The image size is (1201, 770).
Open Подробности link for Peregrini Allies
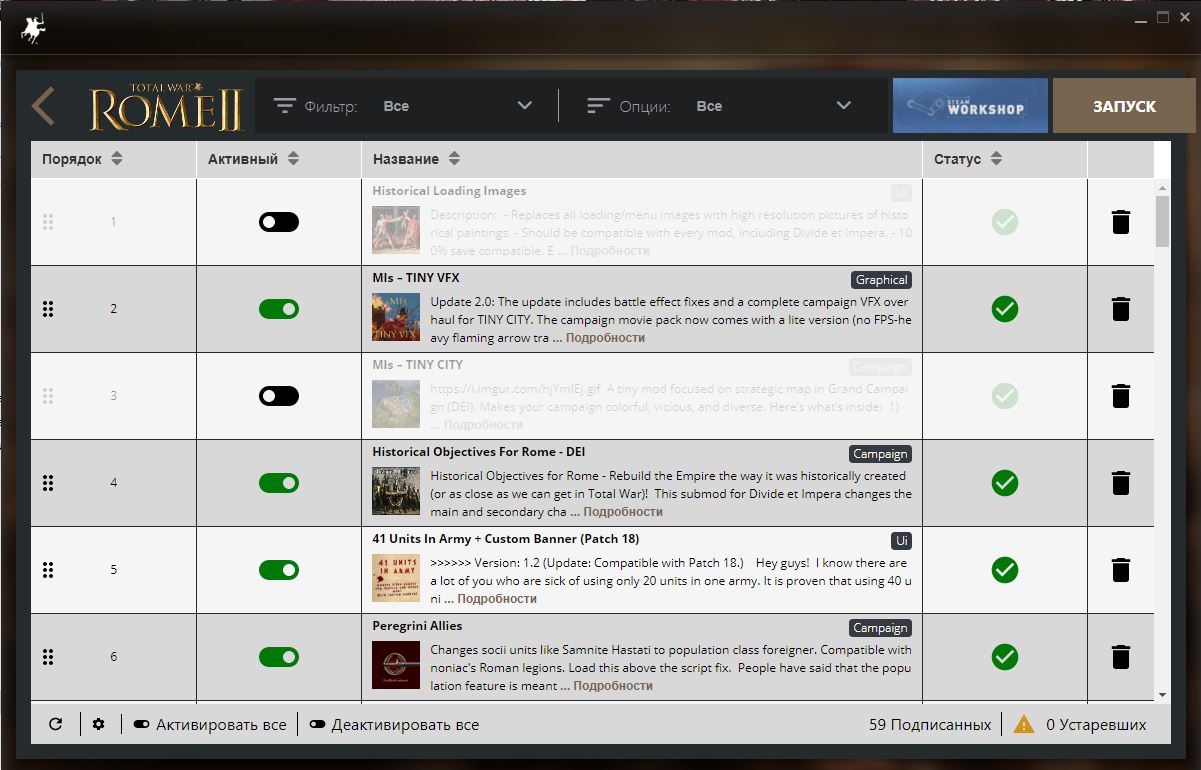pyautogui.click(x=613, y=686)
